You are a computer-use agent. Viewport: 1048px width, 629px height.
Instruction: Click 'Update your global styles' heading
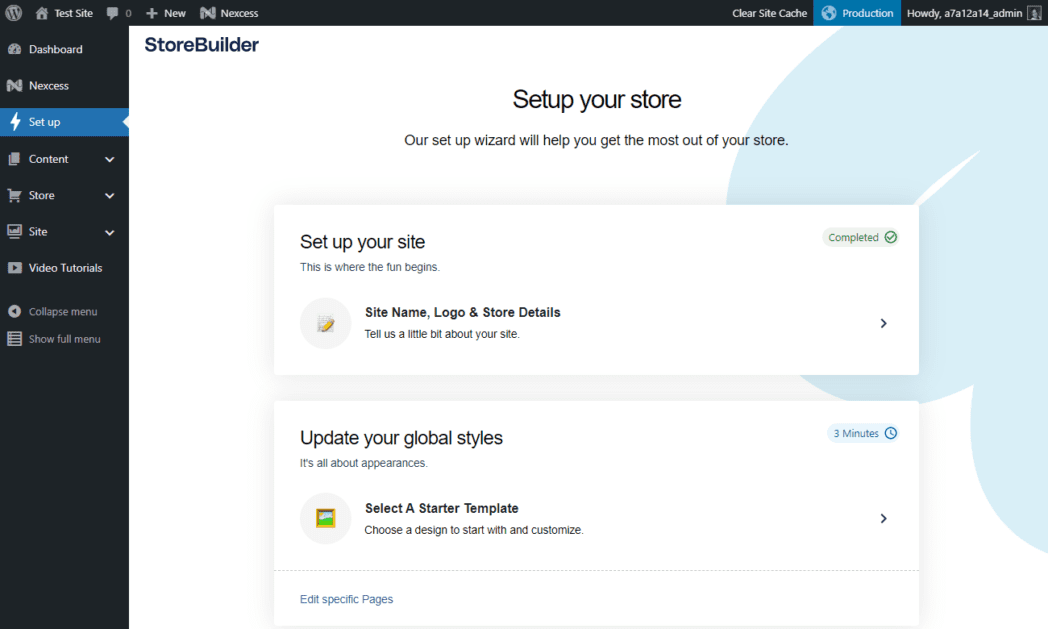[401, 438]
